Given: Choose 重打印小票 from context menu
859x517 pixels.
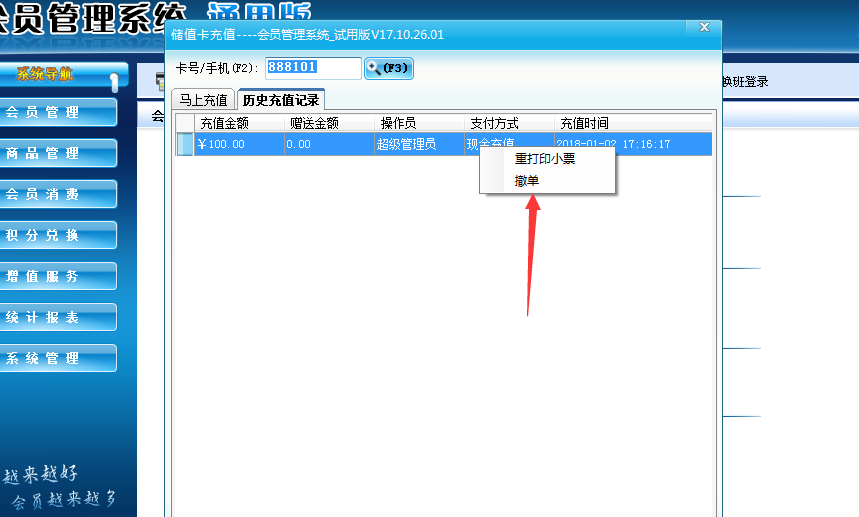Looking at the screenshot, I should (x=545, y=159).
